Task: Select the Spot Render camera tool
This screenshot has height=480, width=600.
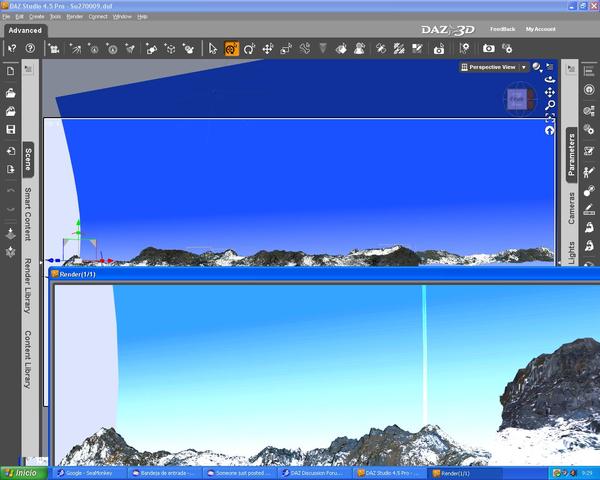Action: [x=439, y=49]
